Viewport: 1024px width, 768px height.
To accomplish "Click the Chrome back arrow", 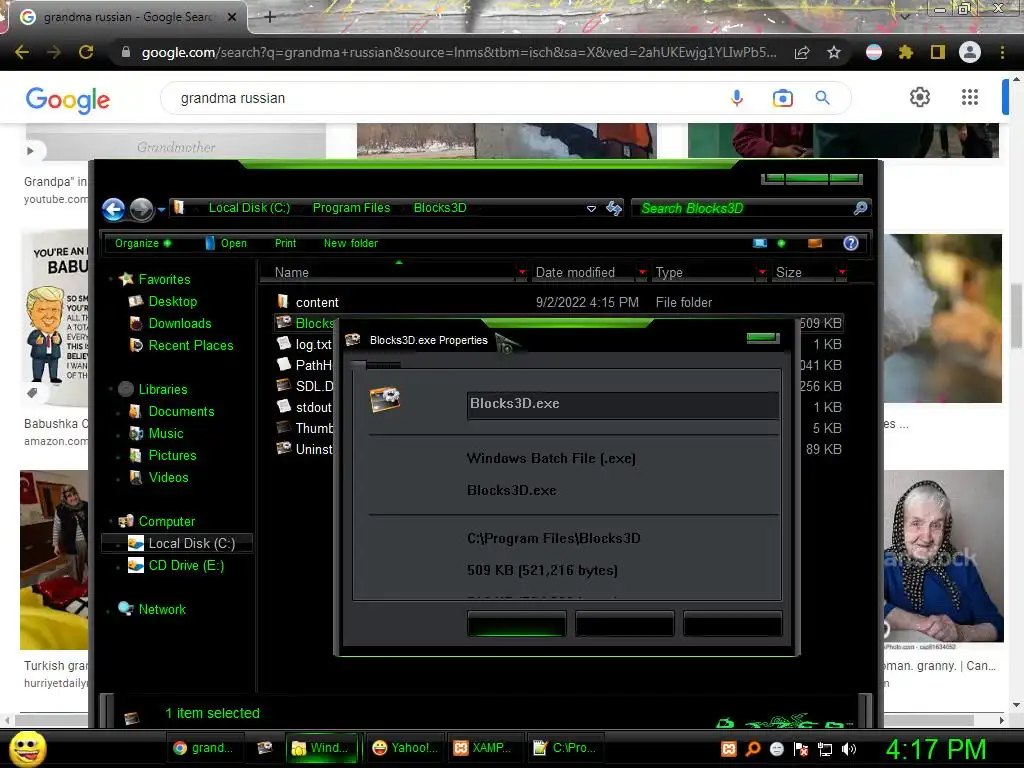I will [x=22, y=52].
